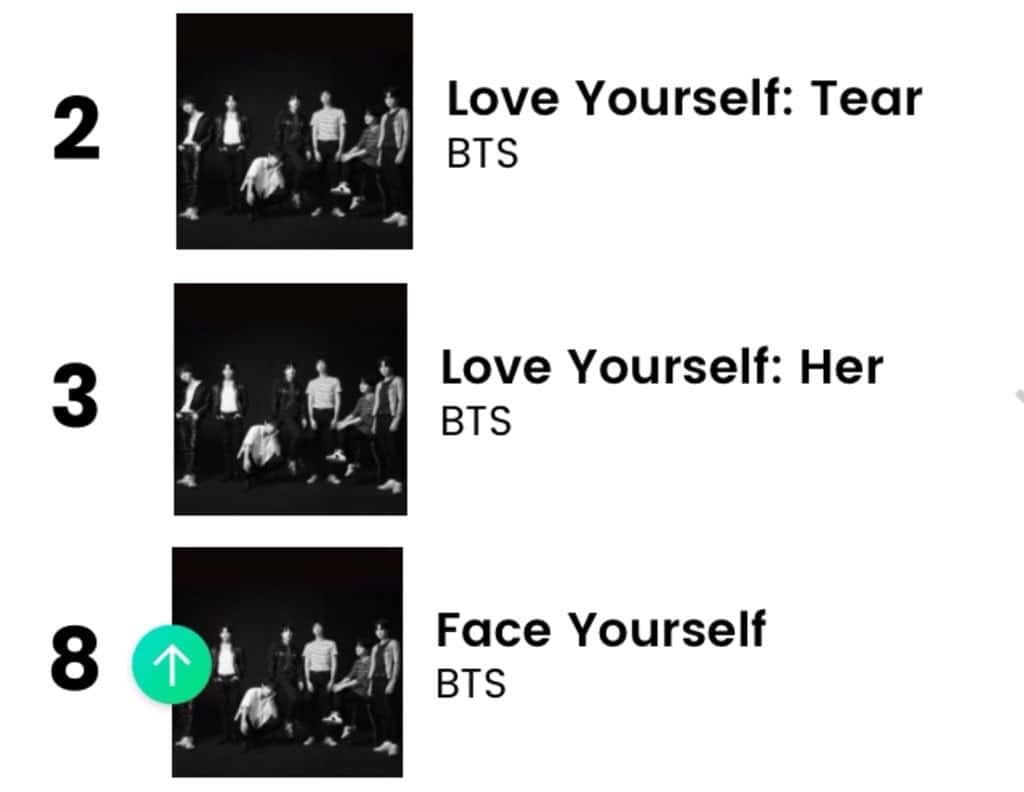Tap the group photo on the rank 2 cover

coord(296,160)
